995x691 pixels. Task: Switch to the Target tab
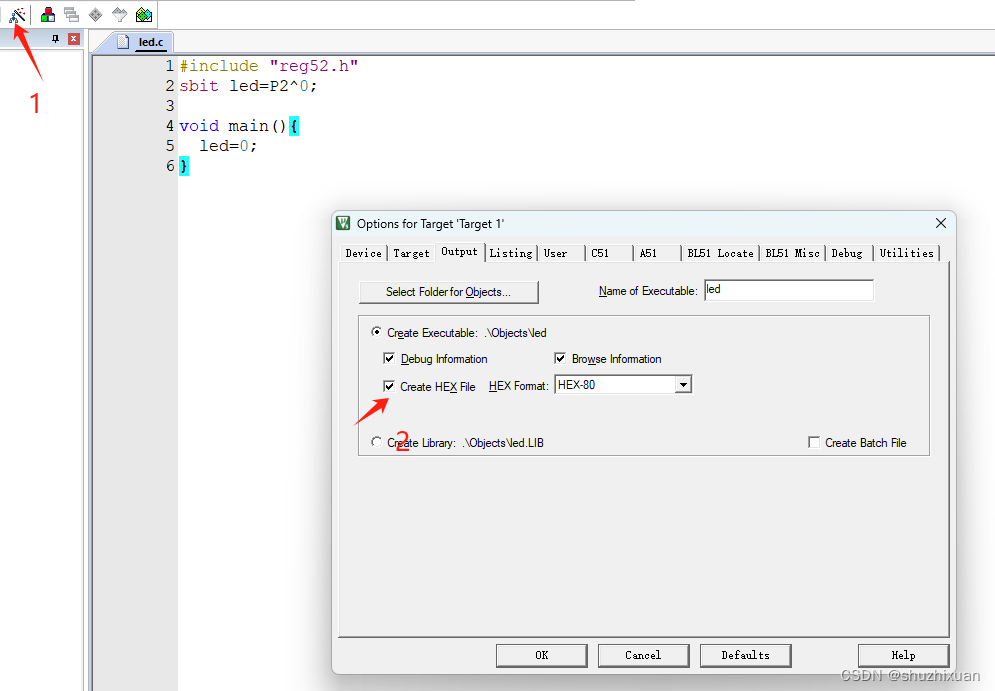[x=411, y=253]
